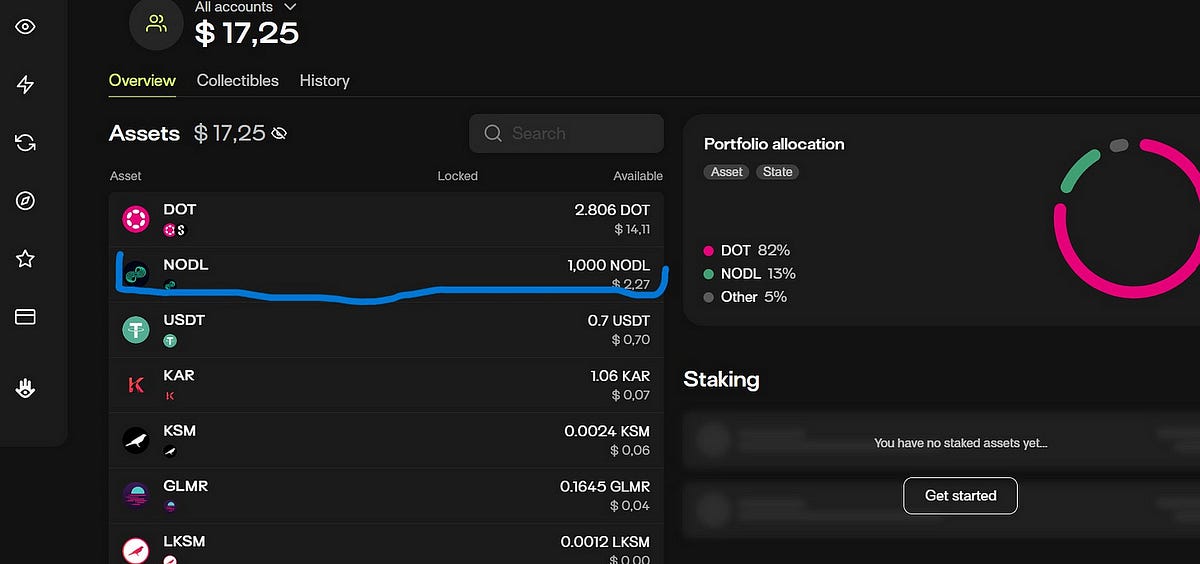Open the eye icon in left sidebar
Image resolution: width=1200 pixels, height=564 pixels.
coord(26,27)
